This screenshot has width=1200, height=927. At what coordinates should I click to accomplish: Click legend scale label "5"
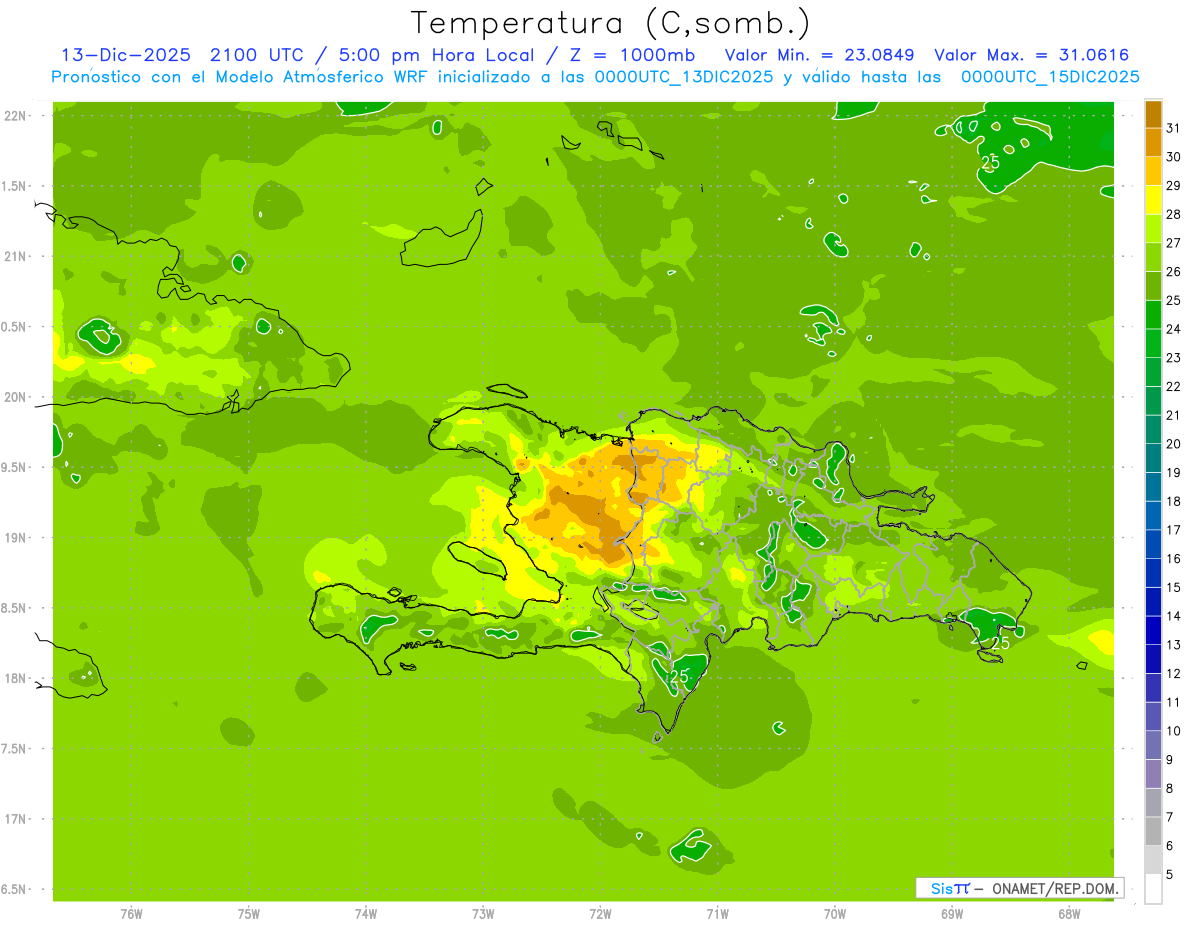[x=1170, y=875]
